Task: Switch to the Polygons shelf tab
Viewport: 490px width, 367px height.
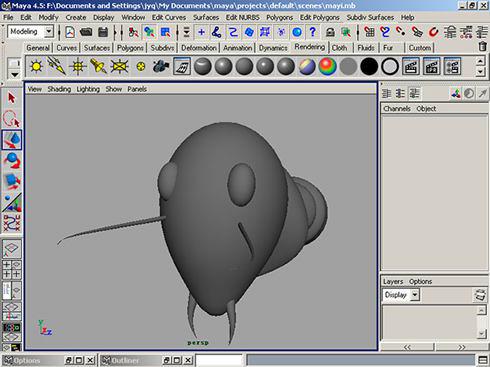Action: pos(130,48)
